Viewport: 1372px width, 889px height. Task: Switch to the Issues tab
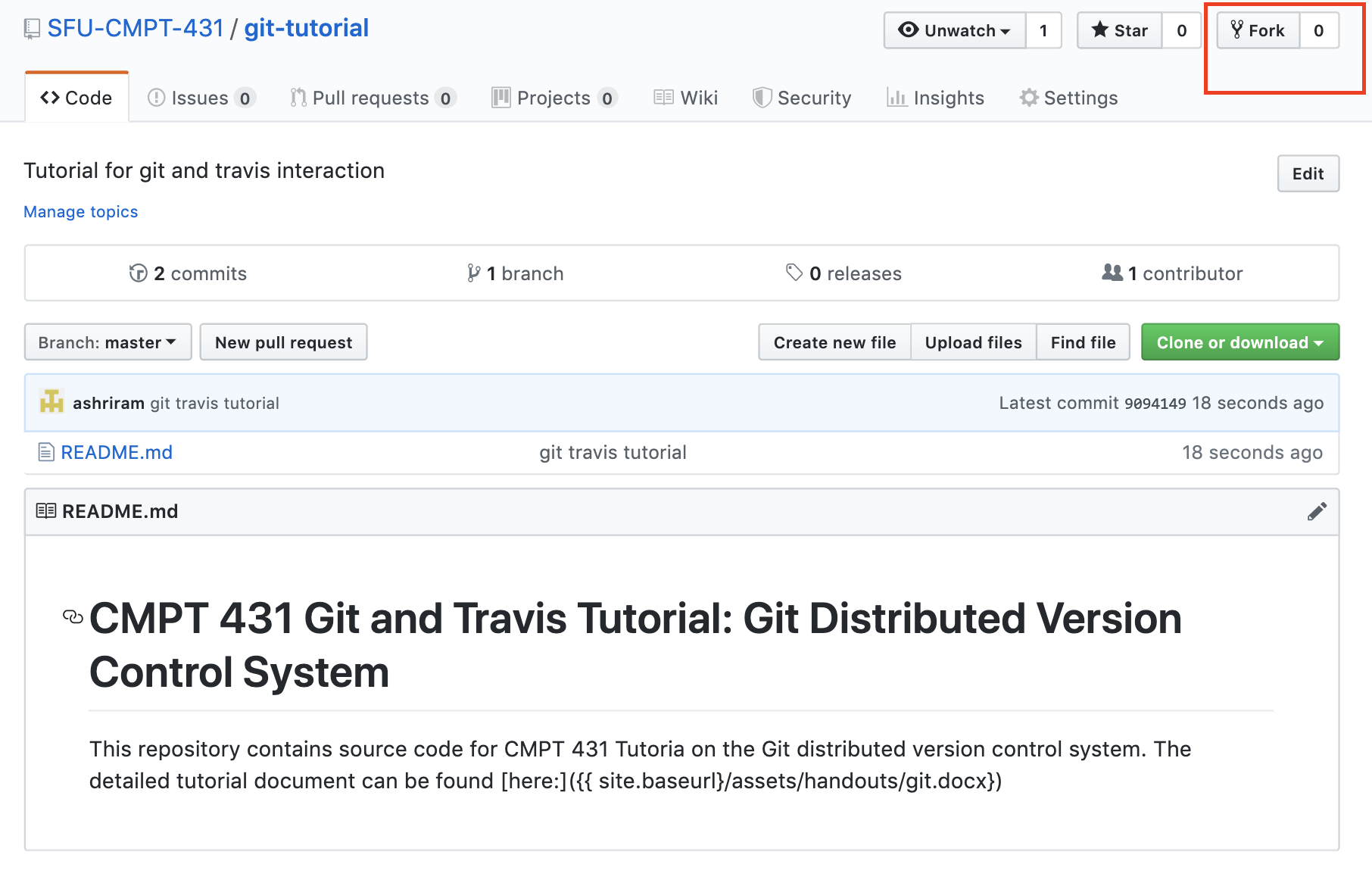click(x=201, y=98)
